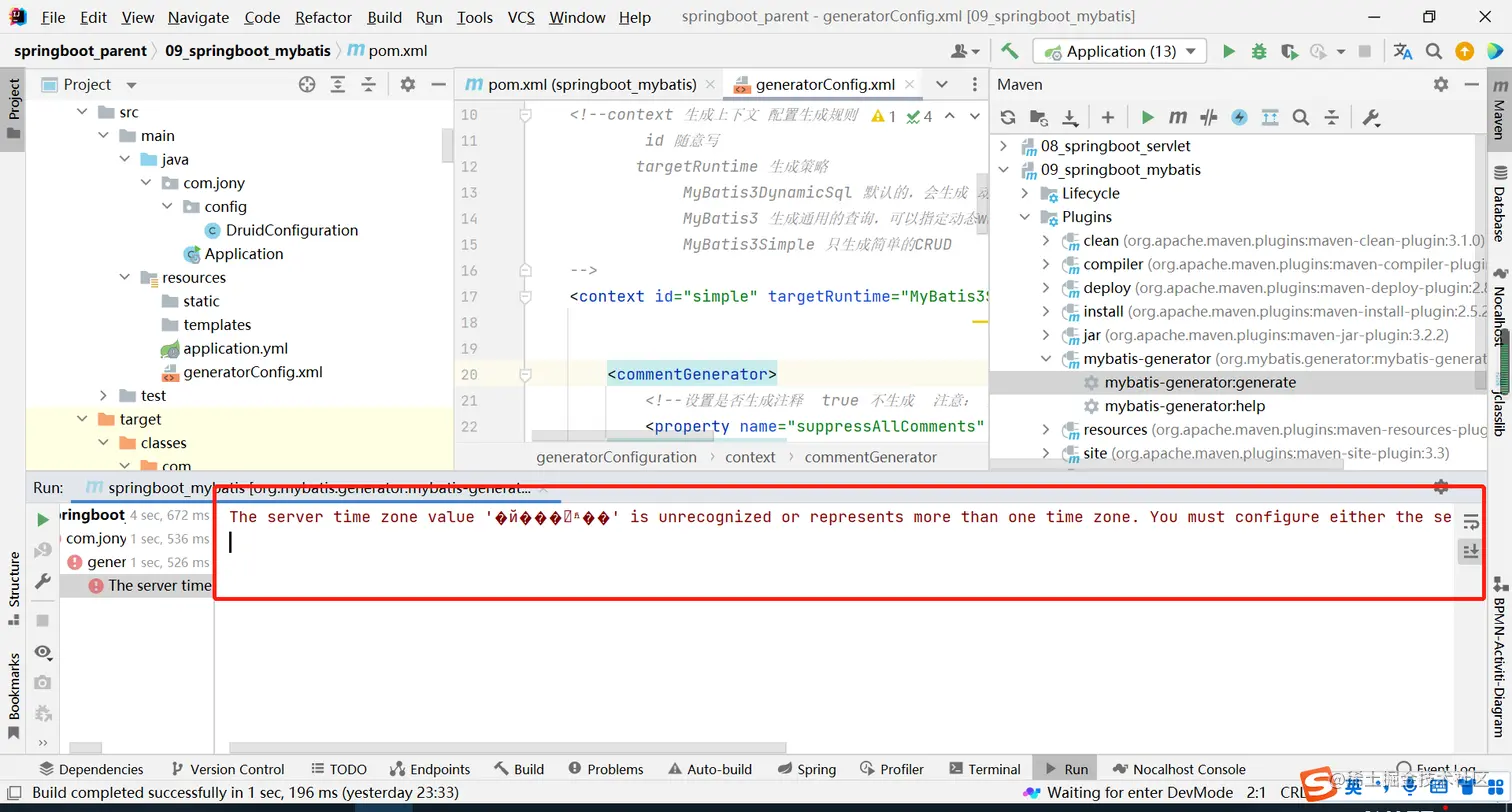Viewport: 1512px width, 812px height.
Task: Click the wrench icon in the Run panel sidebar
Action: coord(43,581)
